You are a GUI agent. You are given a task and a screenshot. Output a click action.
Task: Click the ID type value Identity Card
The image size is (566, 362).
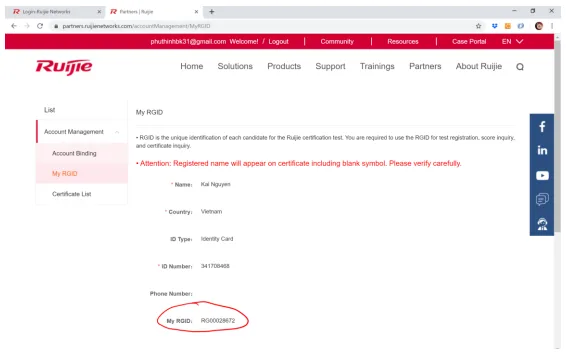tap(217, 239)
